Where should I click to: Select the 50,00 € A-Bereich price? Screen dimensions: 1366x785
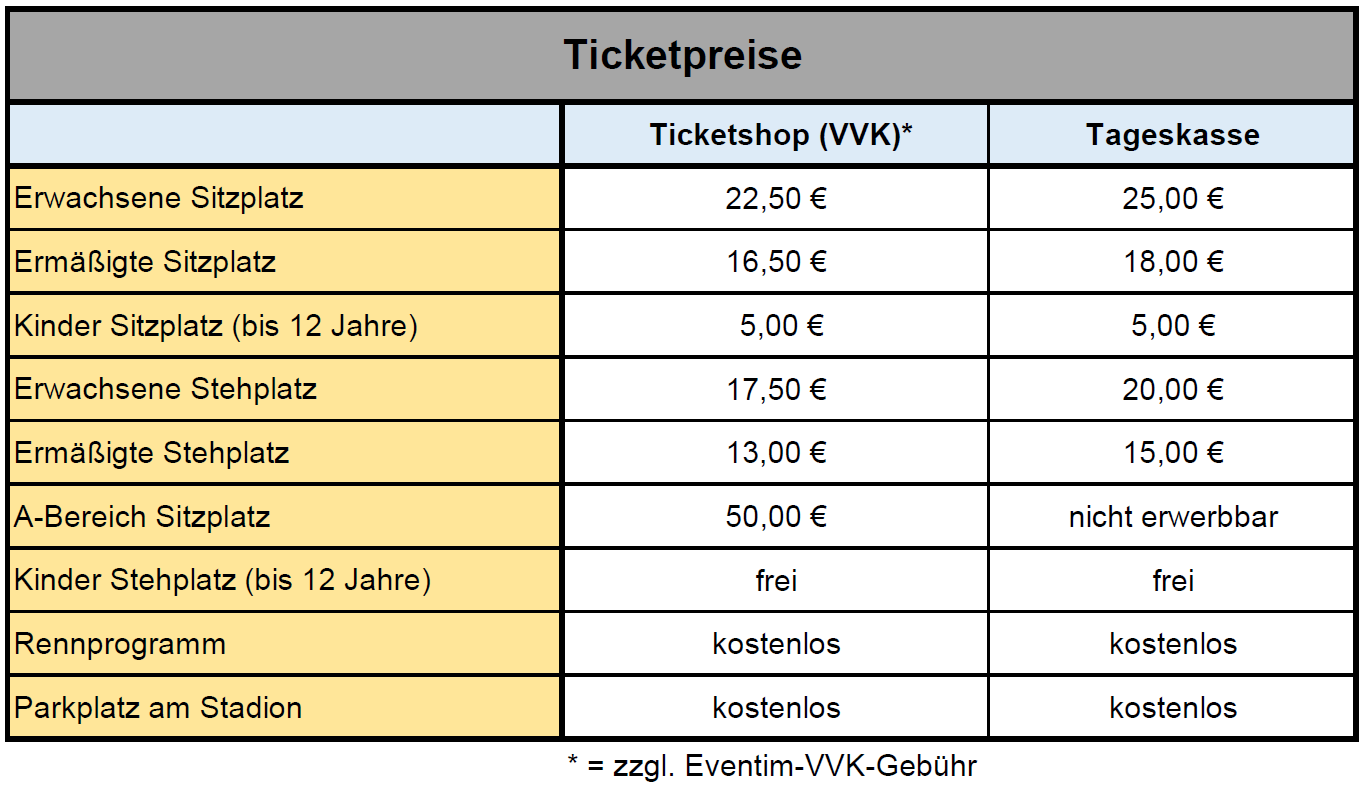776,517
